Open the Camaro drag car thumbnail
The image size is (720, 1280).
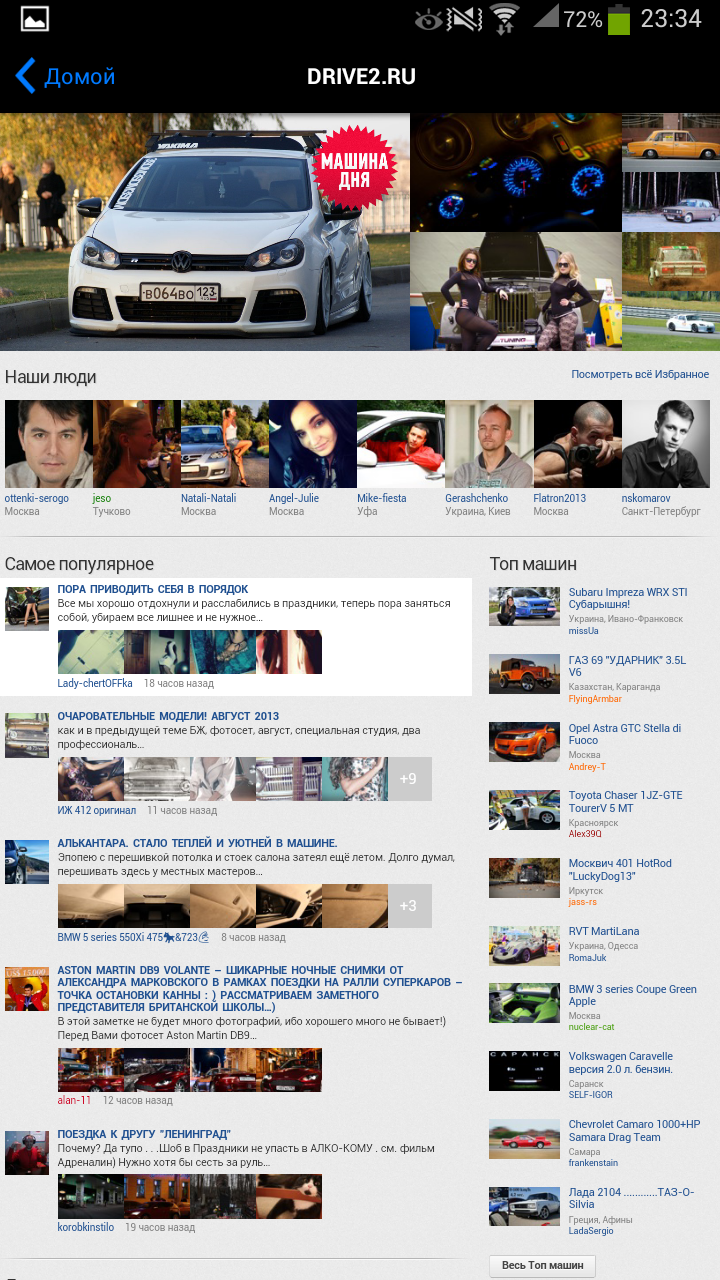click(x=524, y=1138)
